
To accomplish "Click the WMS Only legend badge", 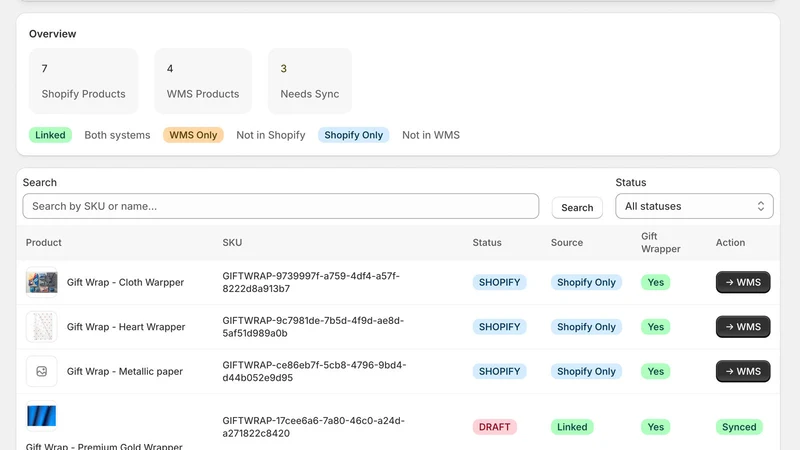I will click(x=193, y=135).
